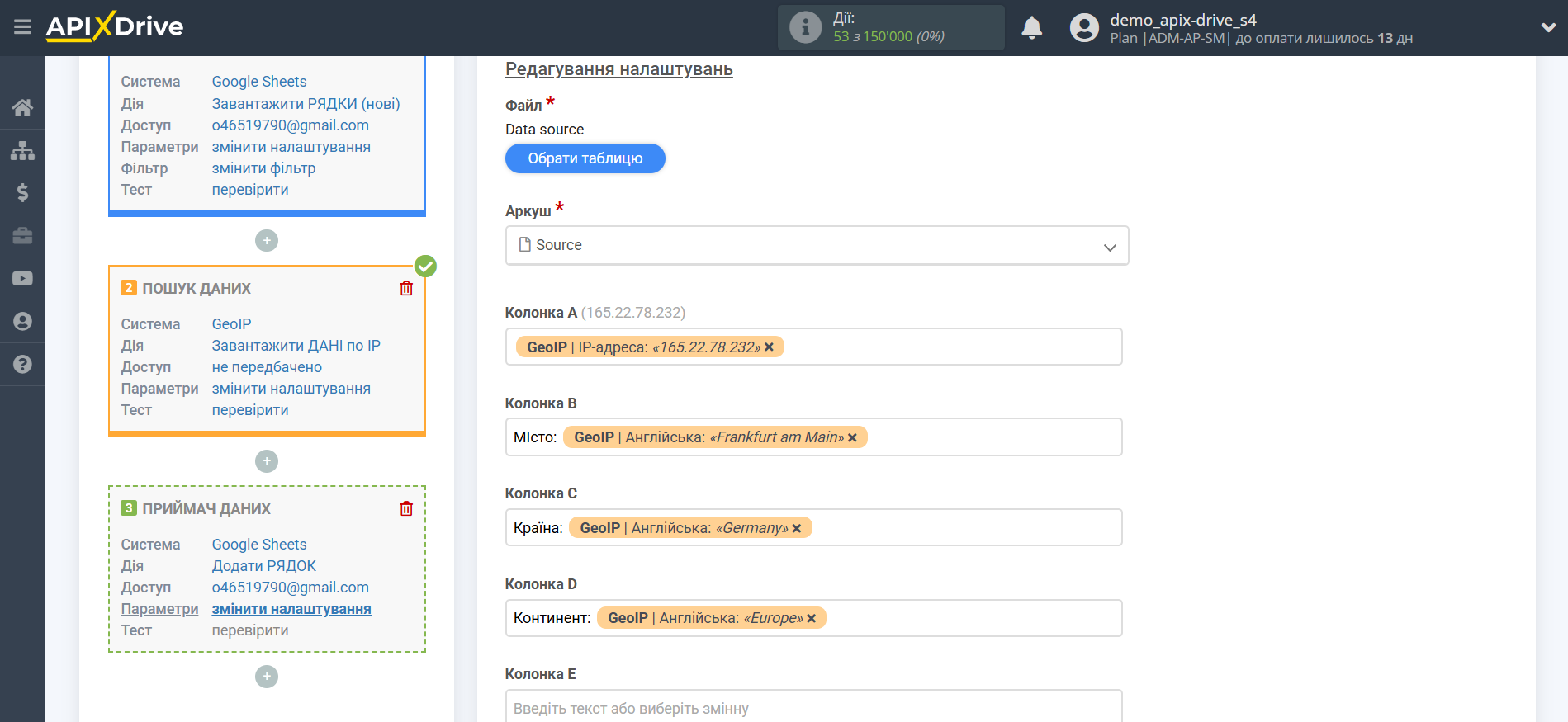Click bold змінити налаштування in receiver block
The width and height of the screenshot is (1568, 722).
coord(291,609)
